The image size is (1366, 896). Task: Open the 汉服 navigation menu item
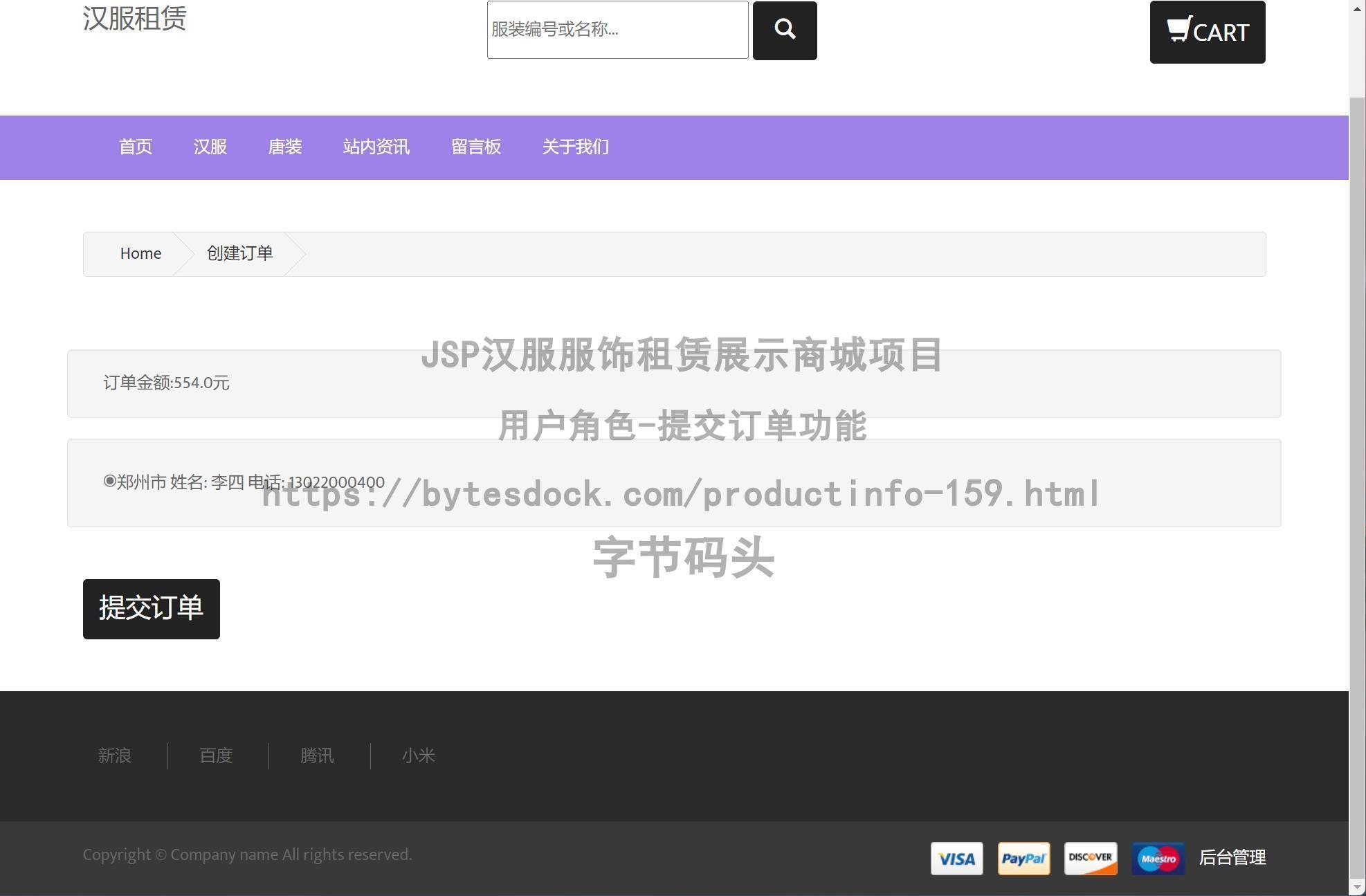[210, 147]
